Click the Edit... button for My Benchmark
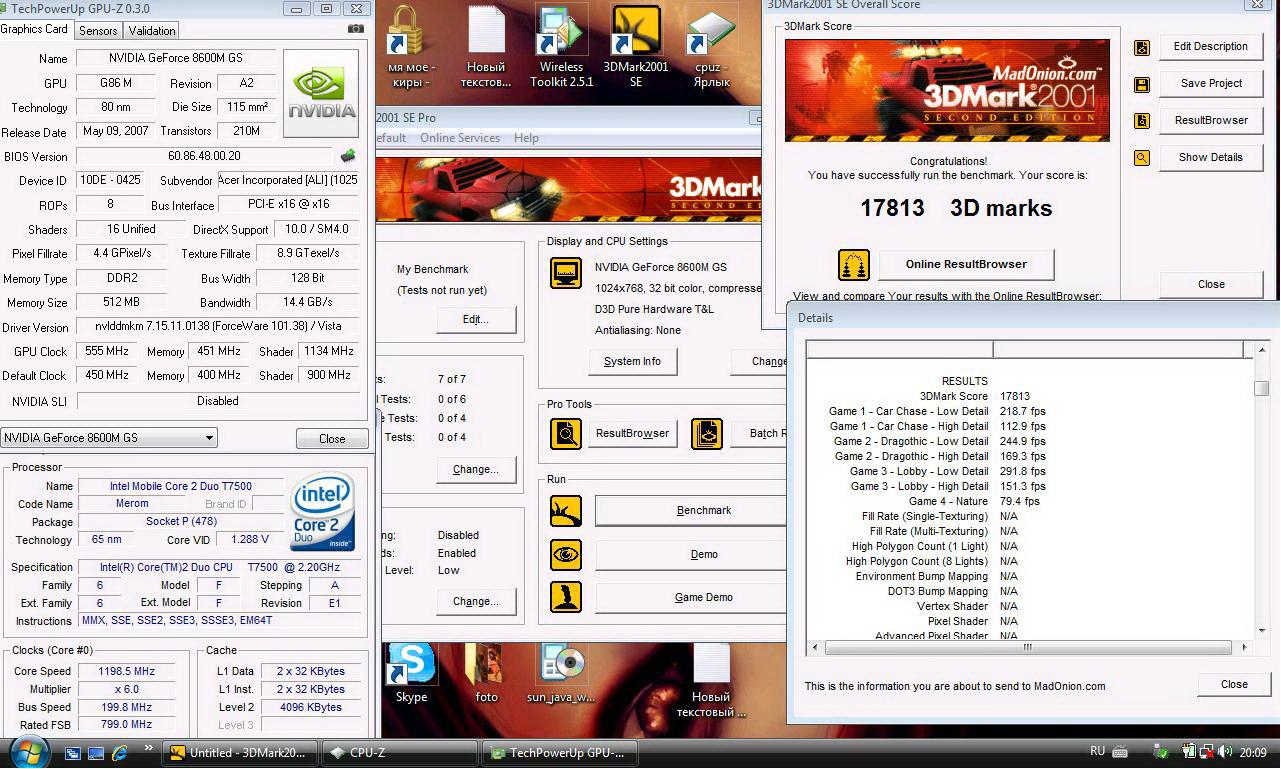Image resolution: width=1281 pixels, height=769 pixels. click(476, 320)
